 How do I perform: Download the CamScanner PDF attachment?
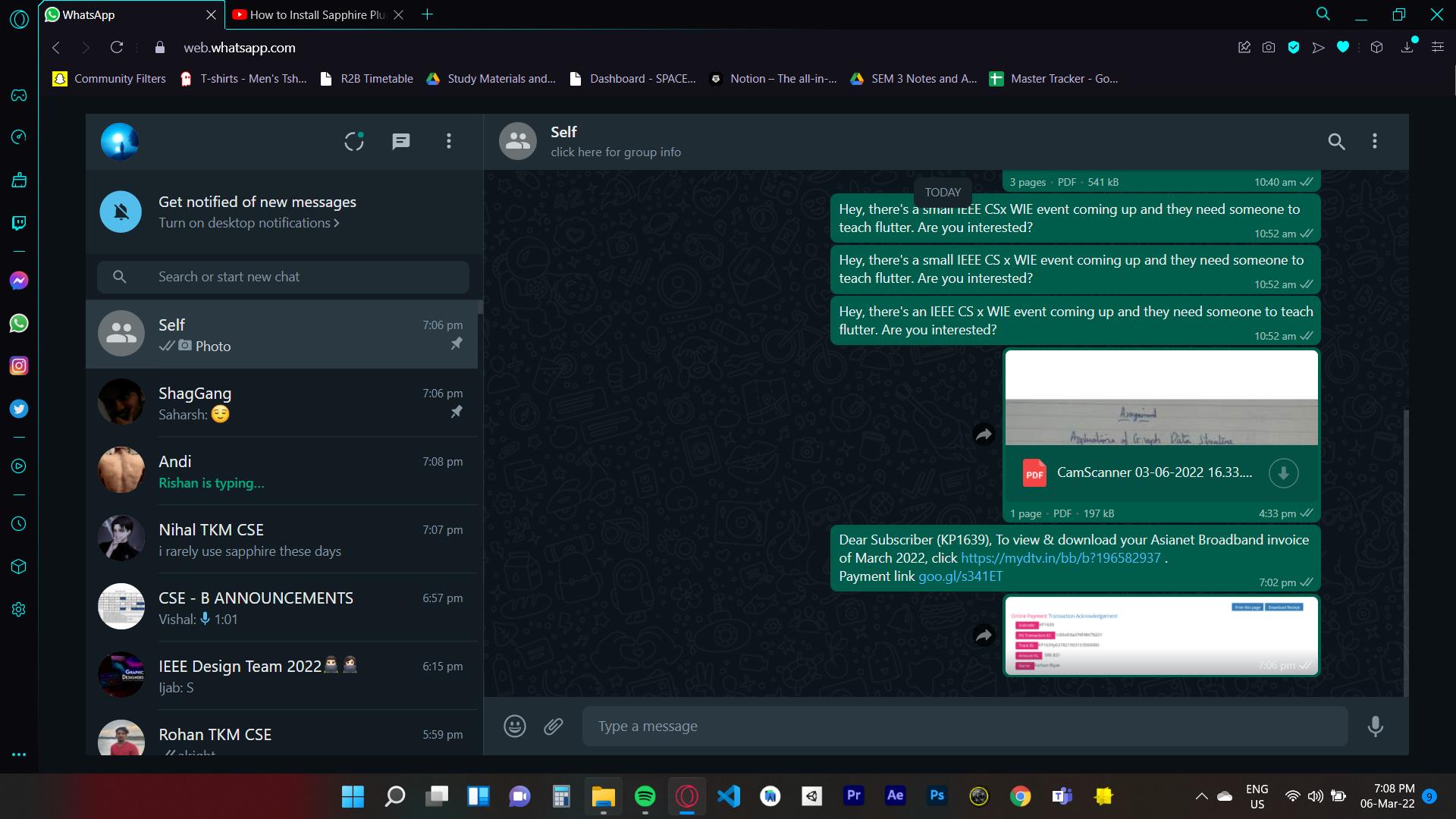pos(1283,473)
